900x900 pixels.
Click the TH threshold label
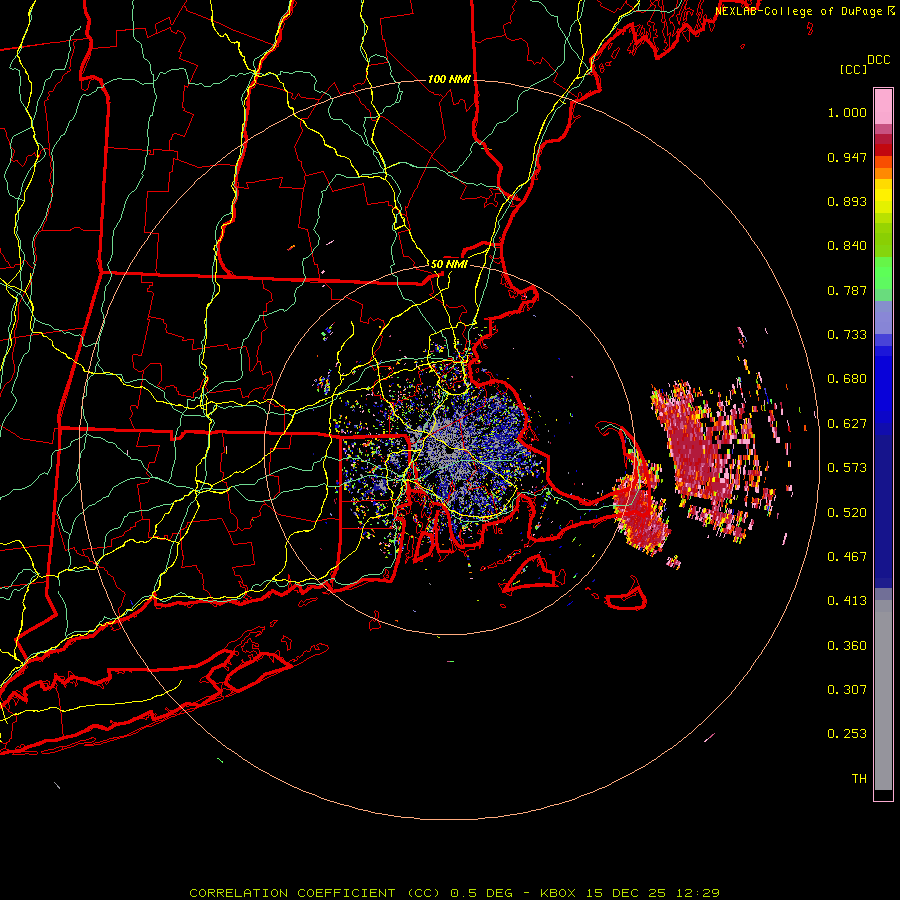point(859,779)
